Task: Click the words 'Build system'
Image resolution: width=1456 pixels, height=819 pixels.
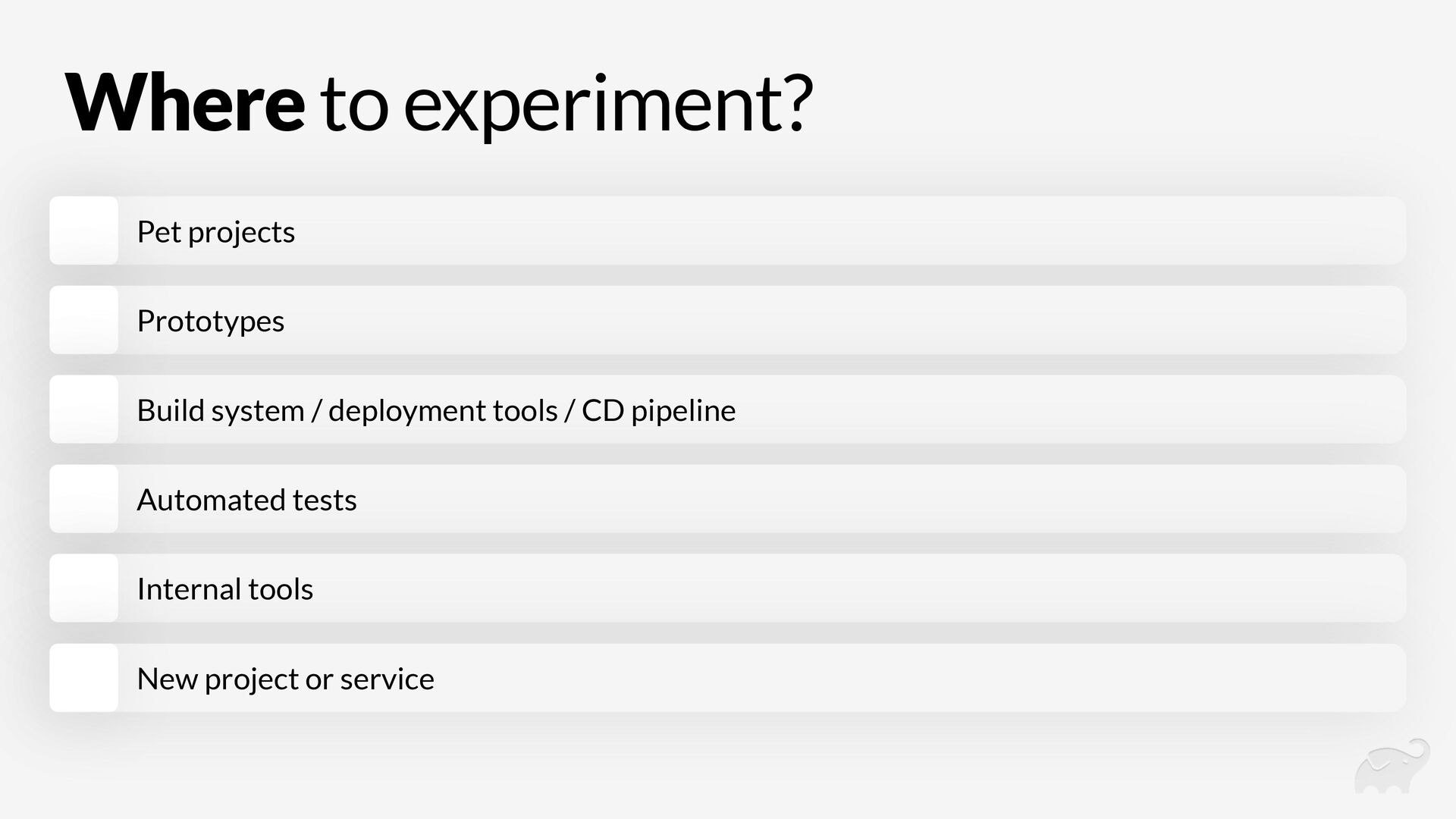Action: (220, 411)
